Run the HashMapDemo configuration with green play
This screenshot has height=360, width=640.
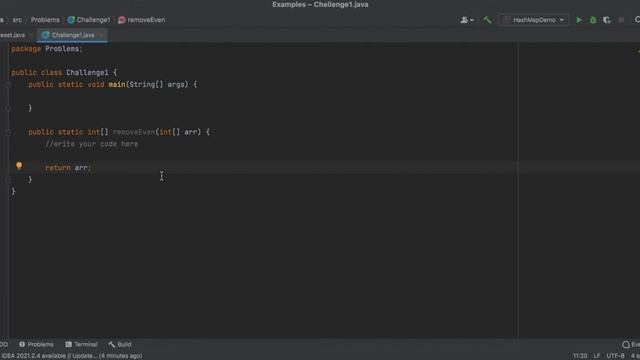[579, 20]
